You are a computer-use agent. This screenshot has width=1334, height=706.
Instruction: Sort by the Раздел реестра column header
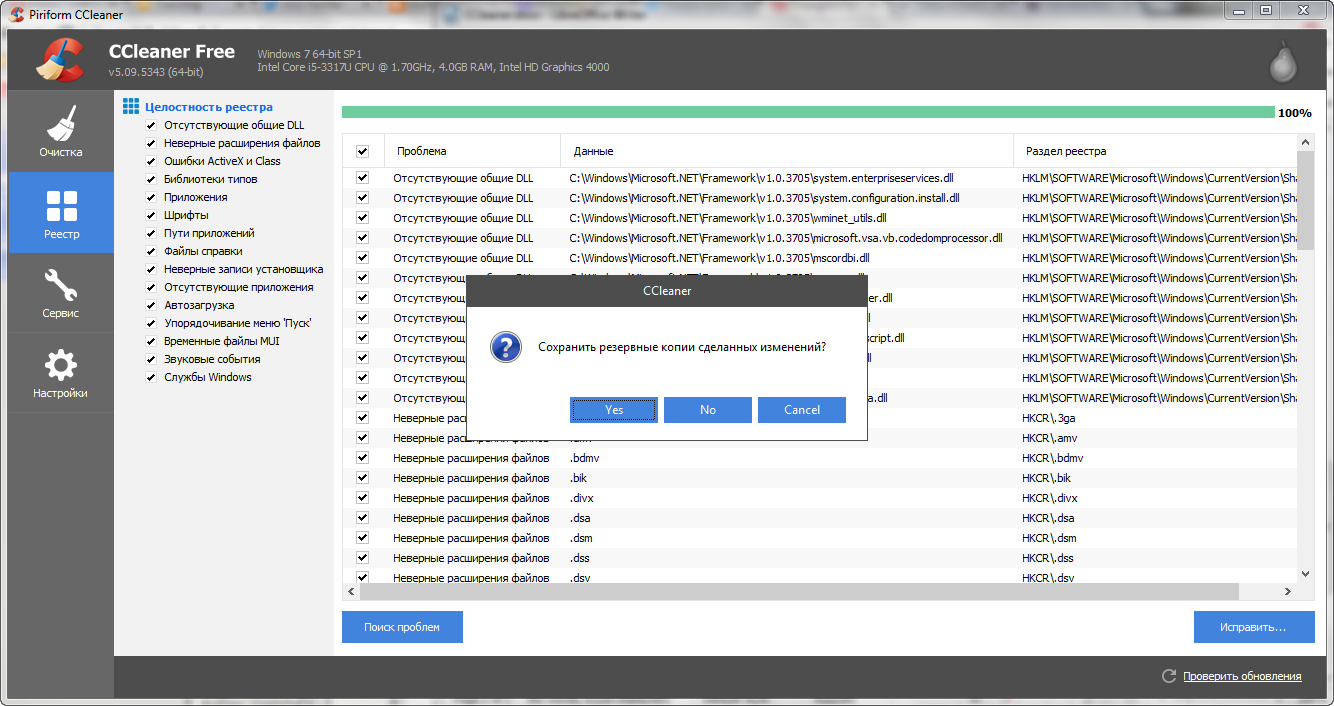pos(1155,151)
